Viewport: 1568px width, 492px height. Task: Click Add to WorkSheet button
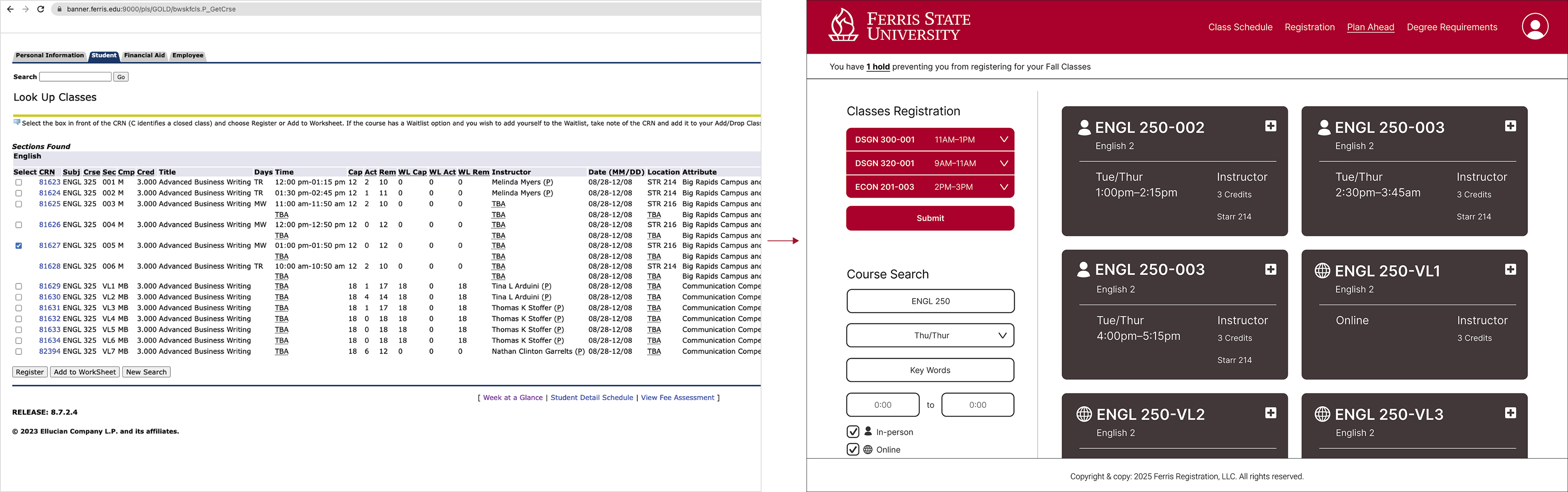tap(85, 372)
